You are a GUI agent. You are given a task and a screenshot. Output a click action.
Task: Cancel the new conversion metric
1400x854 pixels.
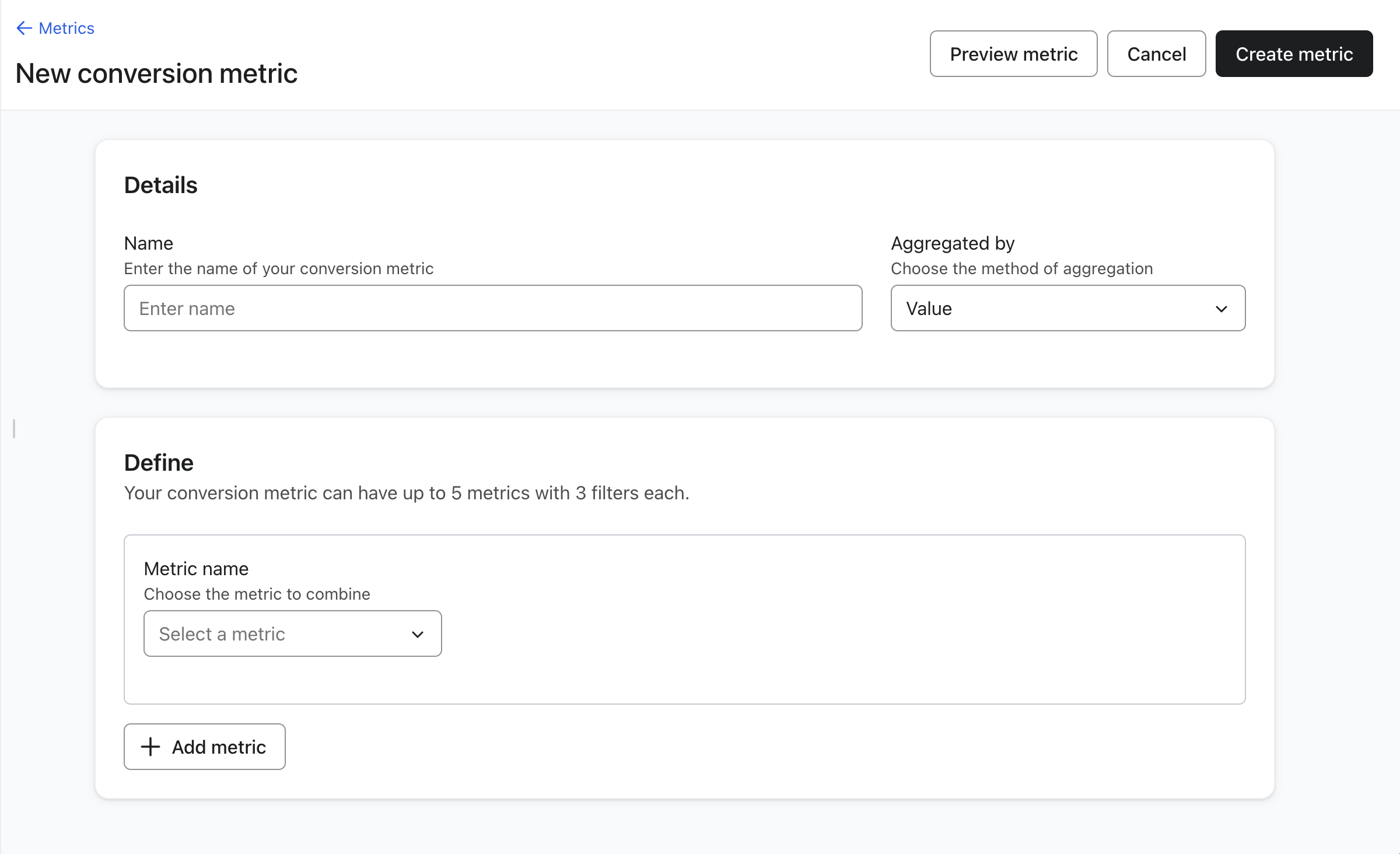coord(1156,54)
